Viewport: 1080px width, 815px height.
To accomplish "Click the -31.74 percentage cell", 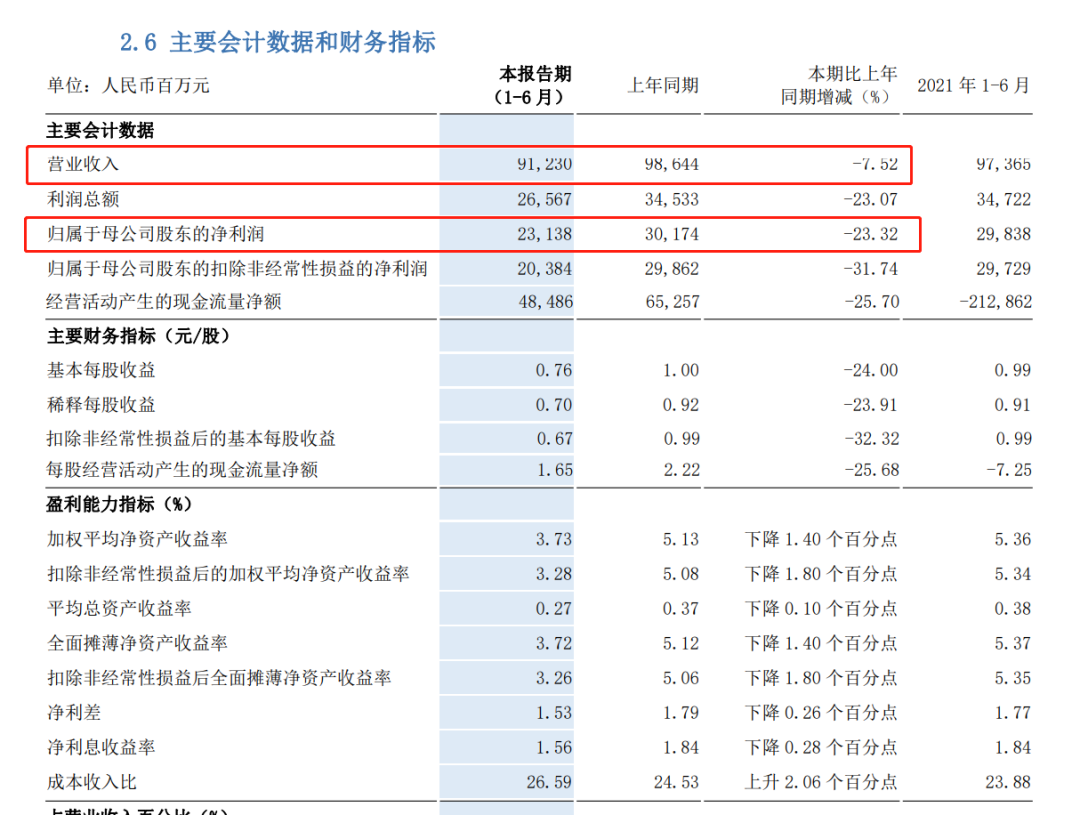I will (871, 269).
